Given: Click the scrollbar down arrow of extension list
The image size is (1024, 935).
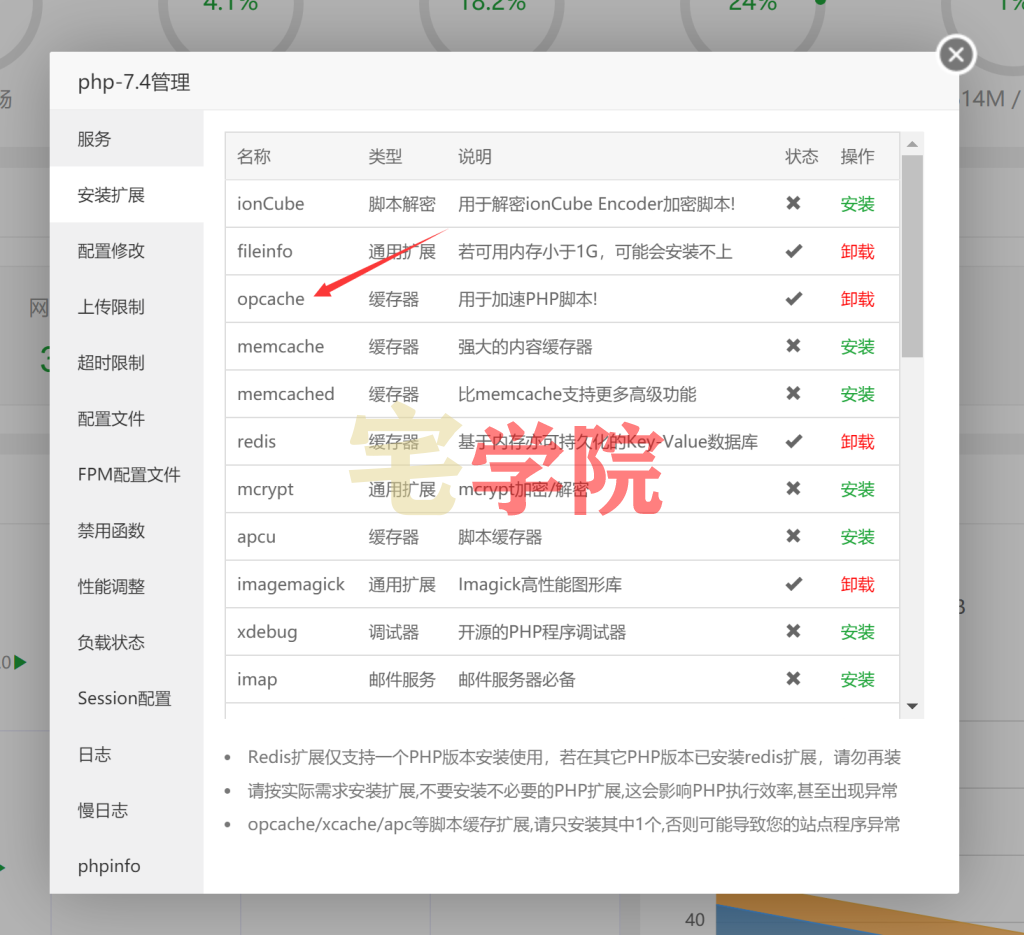Looking at the screenshot, I should (912, 706).
